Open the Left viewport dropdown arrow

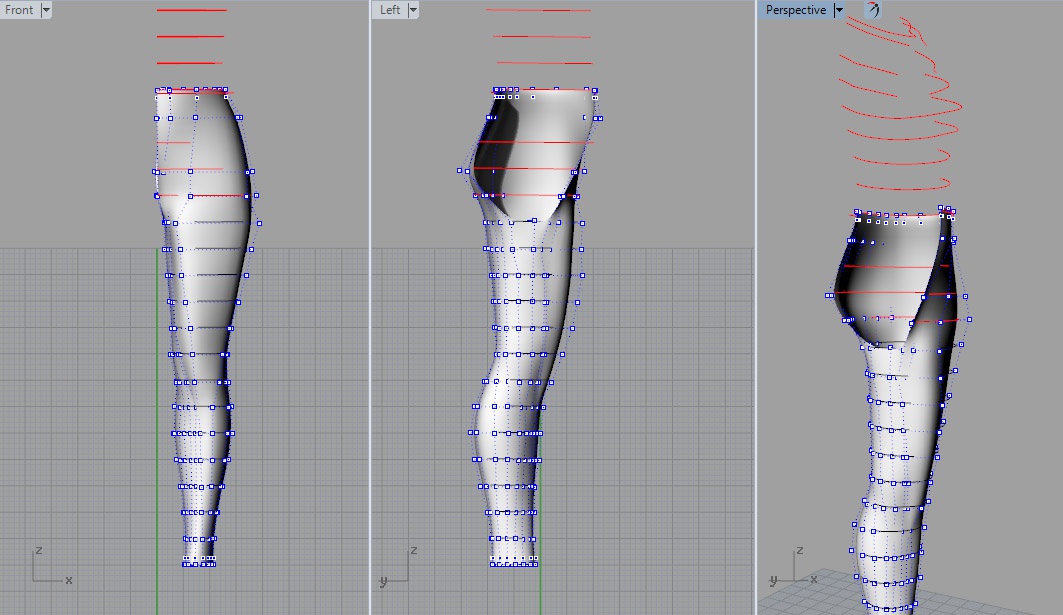[x=413, y=9]
